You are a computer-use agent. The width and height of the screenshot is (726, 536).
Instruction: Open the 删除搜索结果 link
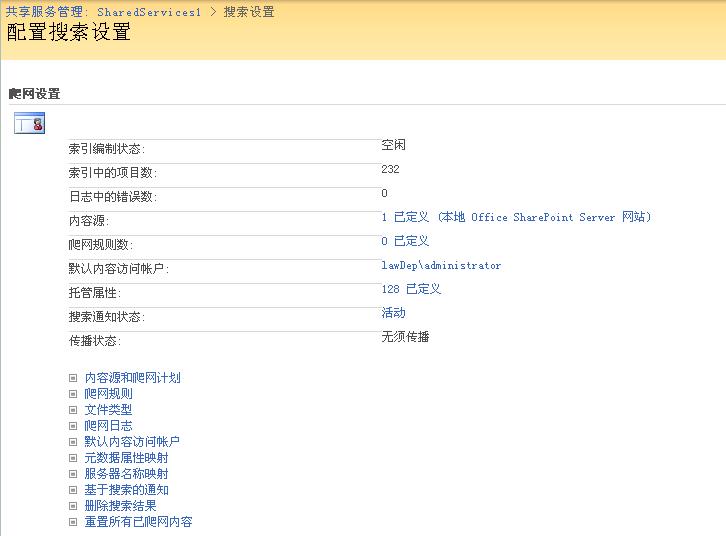click(120, 506)
